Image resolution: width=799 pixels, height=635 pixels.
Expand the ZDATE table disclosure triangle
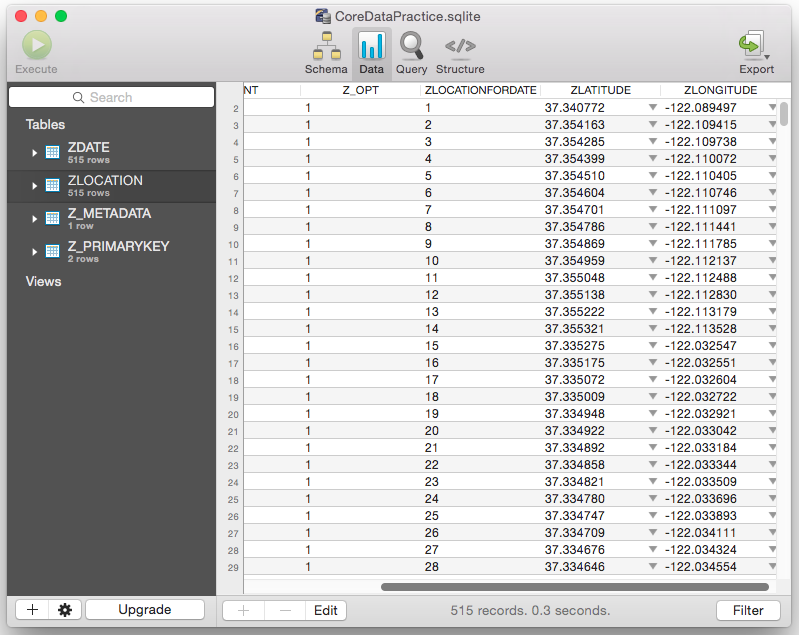pyautogui.click(x=34, y=152)
